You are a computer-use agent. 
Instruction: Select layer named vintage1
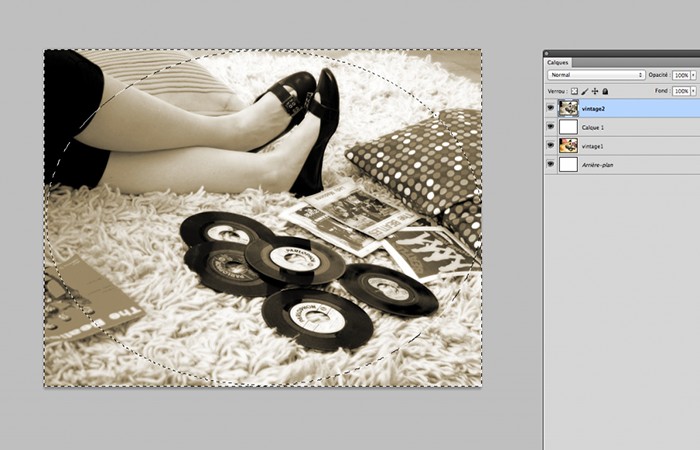pyautogui.click(x=592, y=146)
